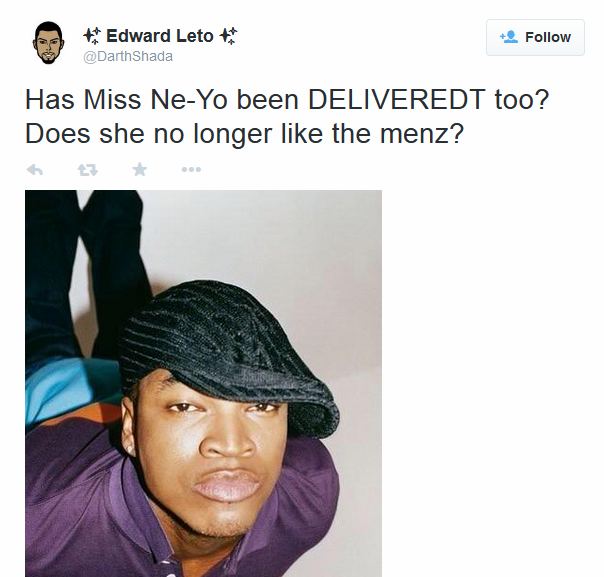Click the dark jeans in the photo corner
The width and height of the screenshot is (604, 577).
pos(85,270)
